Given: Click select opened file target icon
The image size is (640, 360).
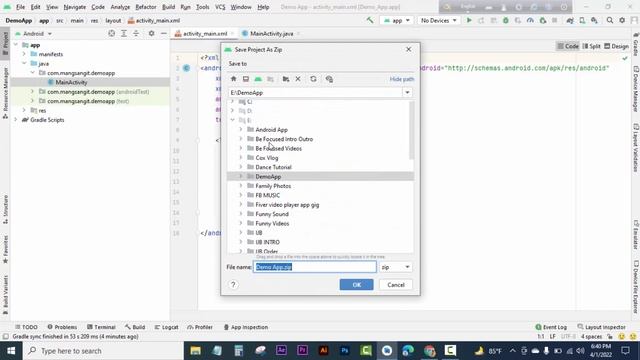Looking at the screenshot, I should [x=111, y=33].
